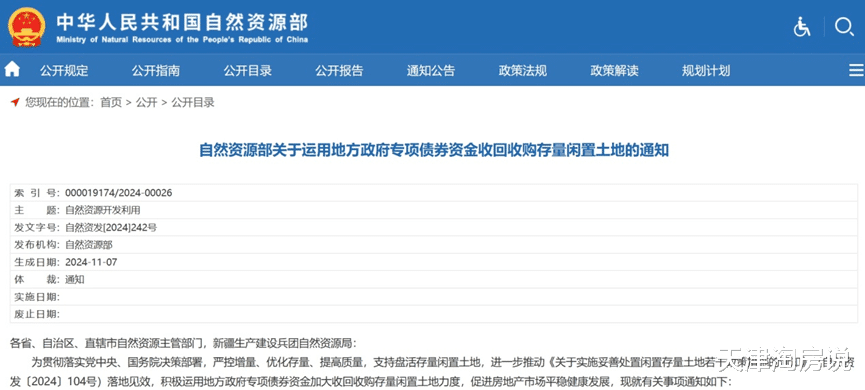The image size is (865, 390).
Task: Click the 实施日期 label
Action: [37, 297]
